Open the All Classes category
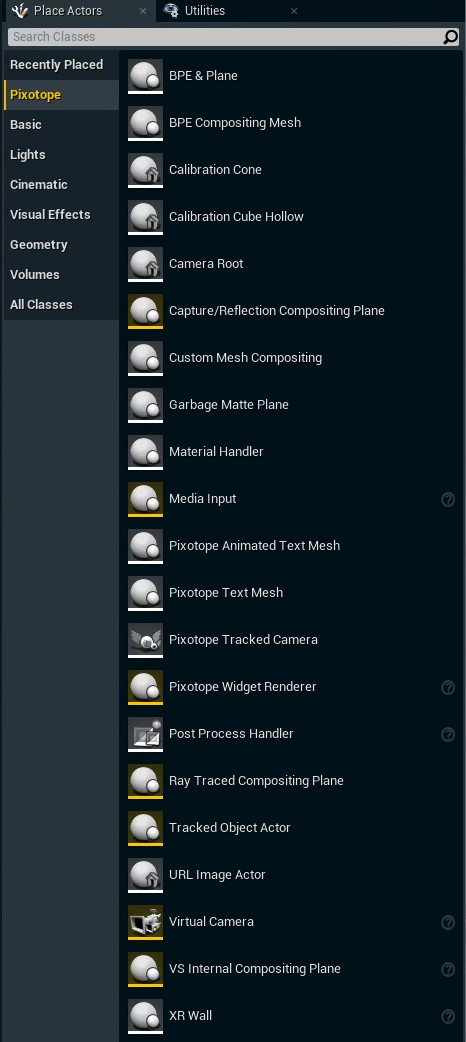 41,305
